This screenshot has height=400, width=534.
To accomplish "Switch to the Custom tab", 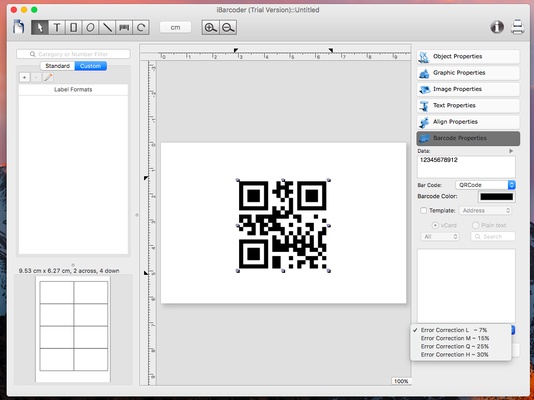I will click(91, 66).
